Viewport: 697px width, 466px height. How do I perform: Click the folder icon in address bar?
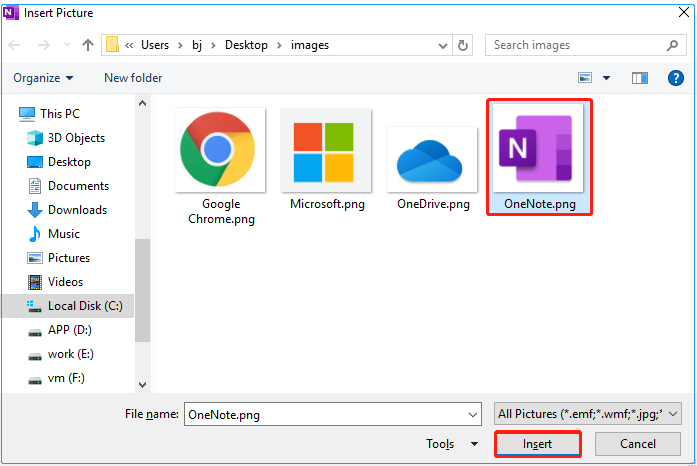coord(112,44)
